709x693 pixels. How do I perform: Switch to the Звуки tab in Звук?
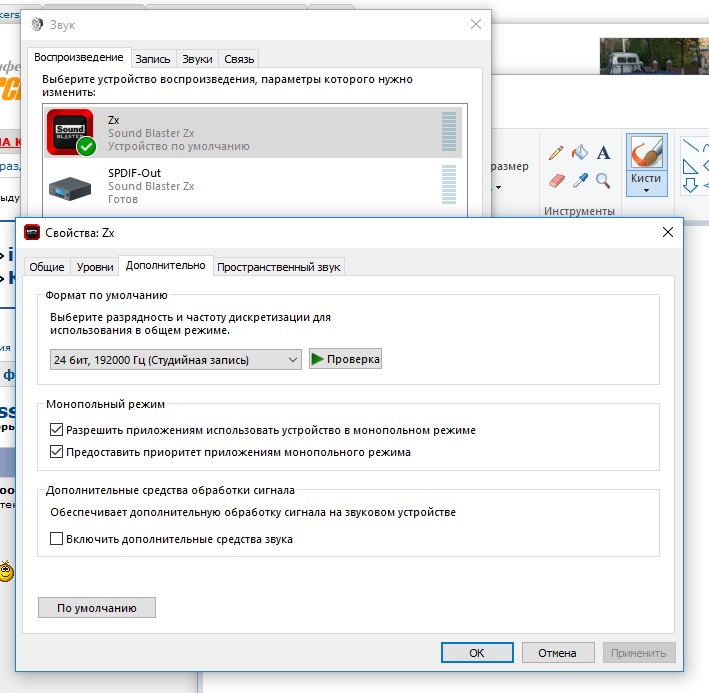pyautogui.click(x=197, y=59)
